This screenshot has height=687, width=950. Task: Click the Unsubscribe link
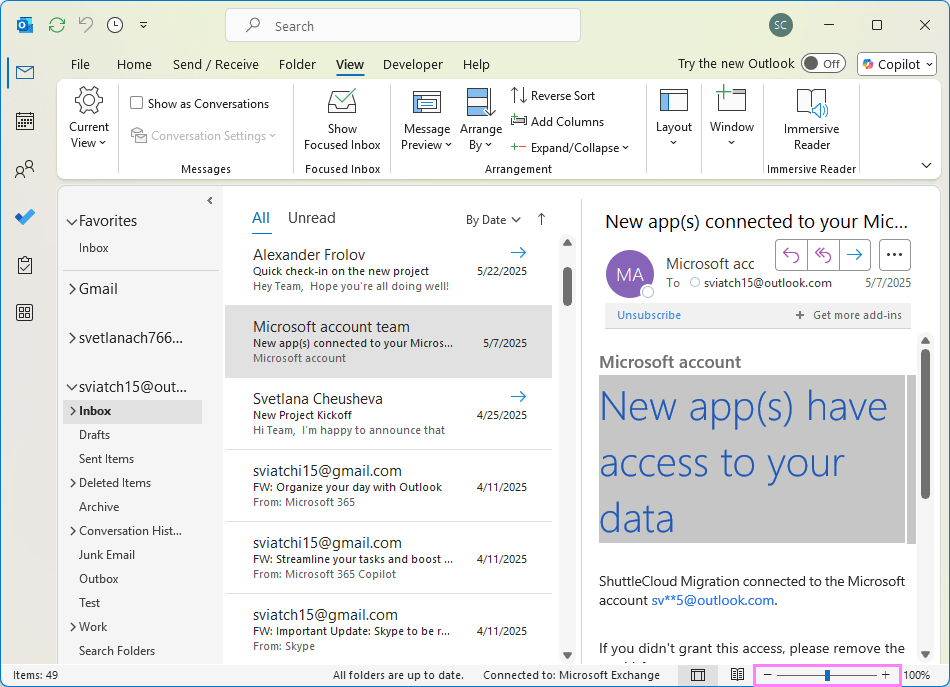[649, 315]
